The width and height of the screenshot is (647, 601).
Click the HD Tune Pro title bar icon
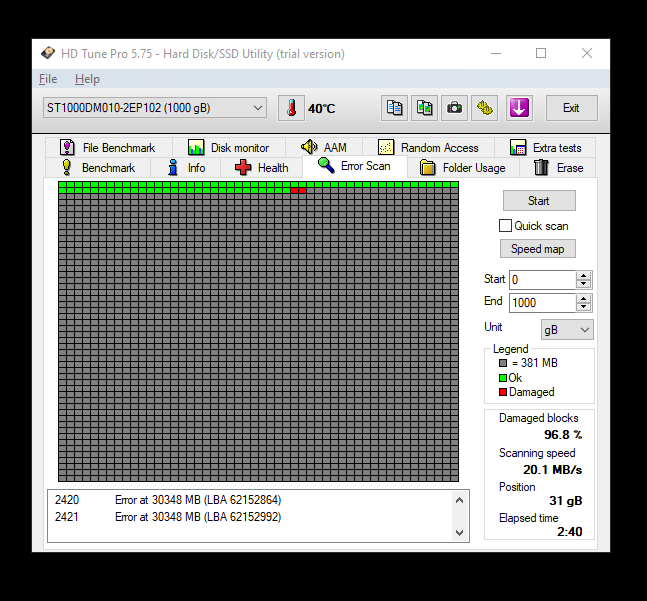tap(48, 53)
